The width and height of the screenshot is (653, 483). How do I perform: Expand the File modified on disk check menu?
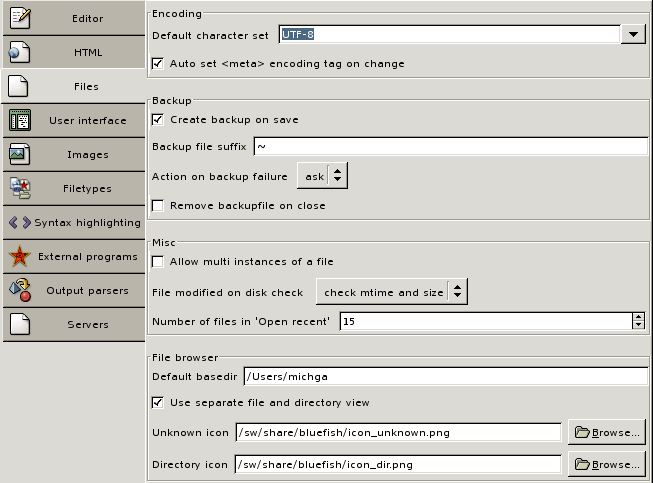point(392,293)
